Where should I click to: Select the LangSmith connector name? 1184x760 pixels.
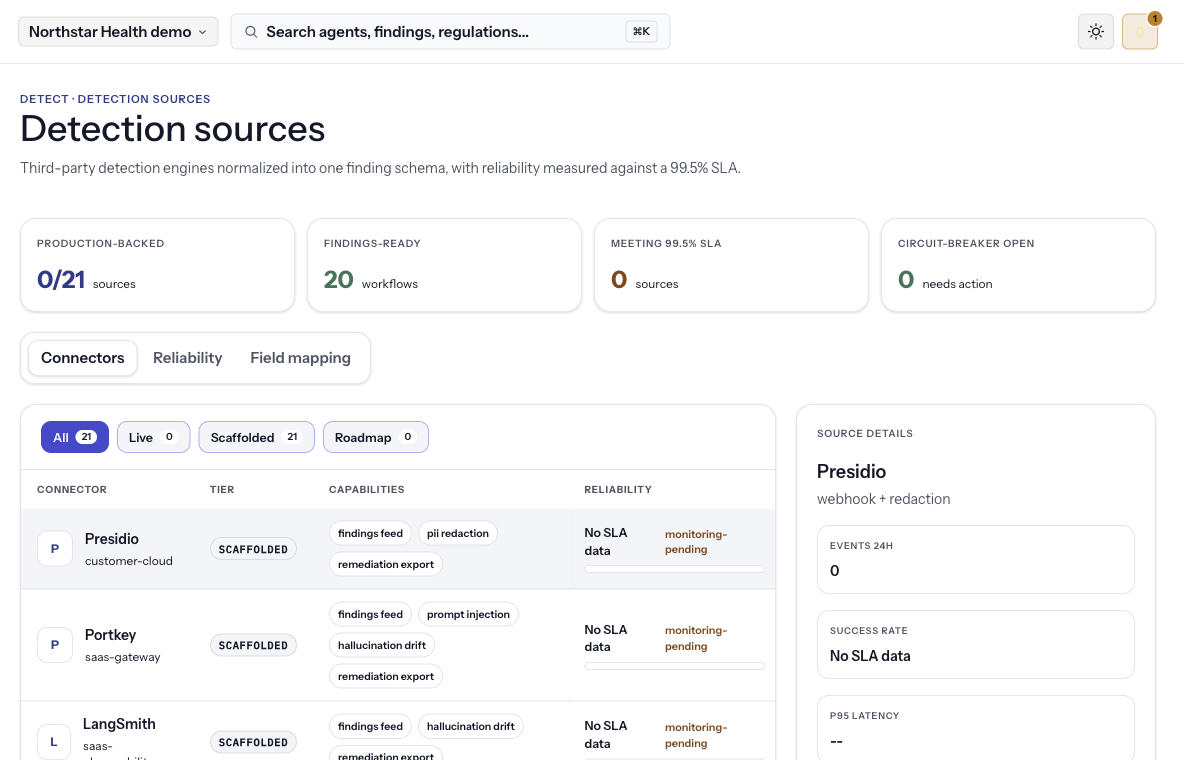119,724
